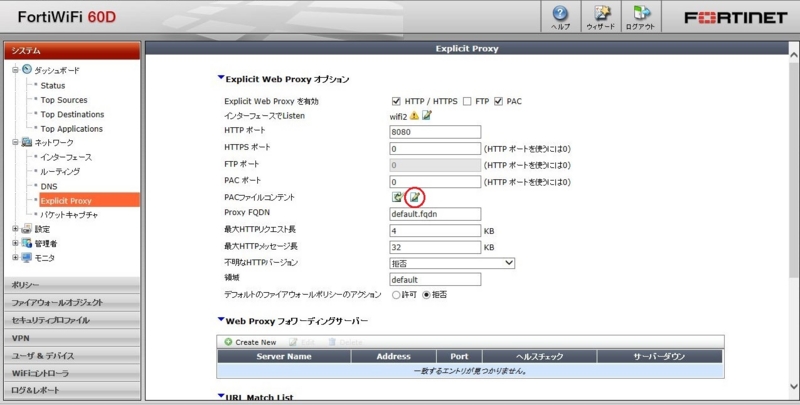The height and width of the screenshot is (405, 800).
Task: Edit the Listen interface wifi2 icon
Action: (x=427, y=115)
